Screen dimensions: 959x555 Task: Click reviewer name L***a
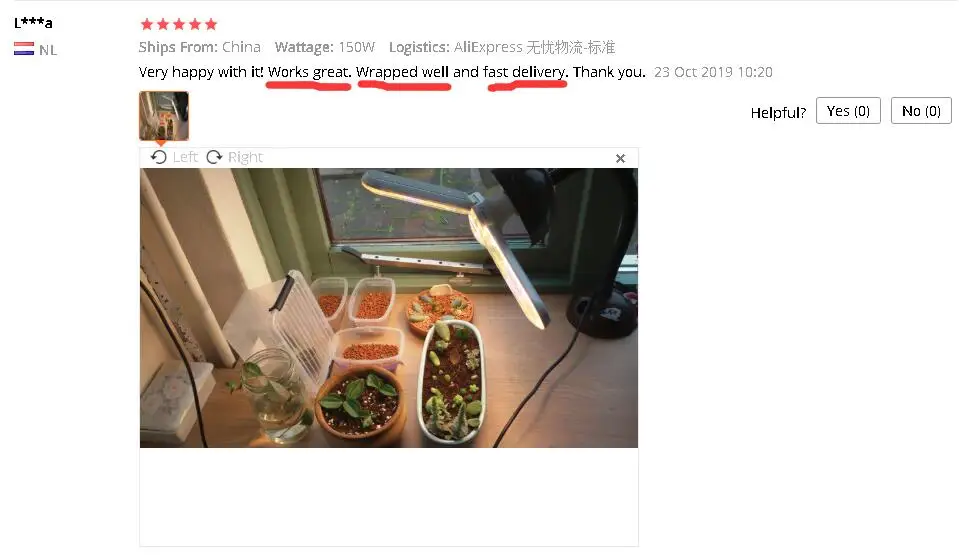click(x=33, y=23)
